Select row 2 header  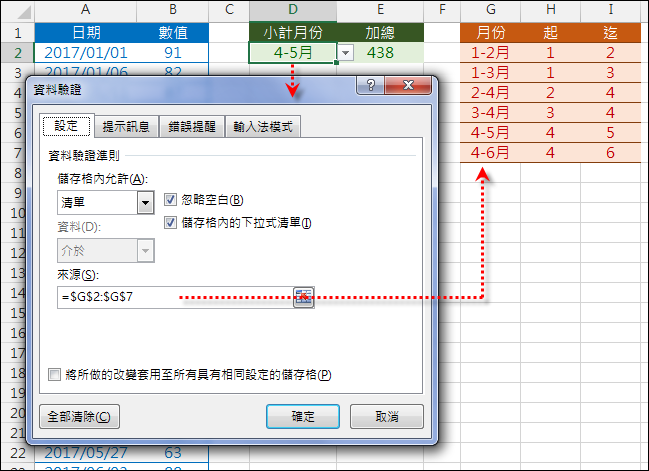click(x=18, y=53)
